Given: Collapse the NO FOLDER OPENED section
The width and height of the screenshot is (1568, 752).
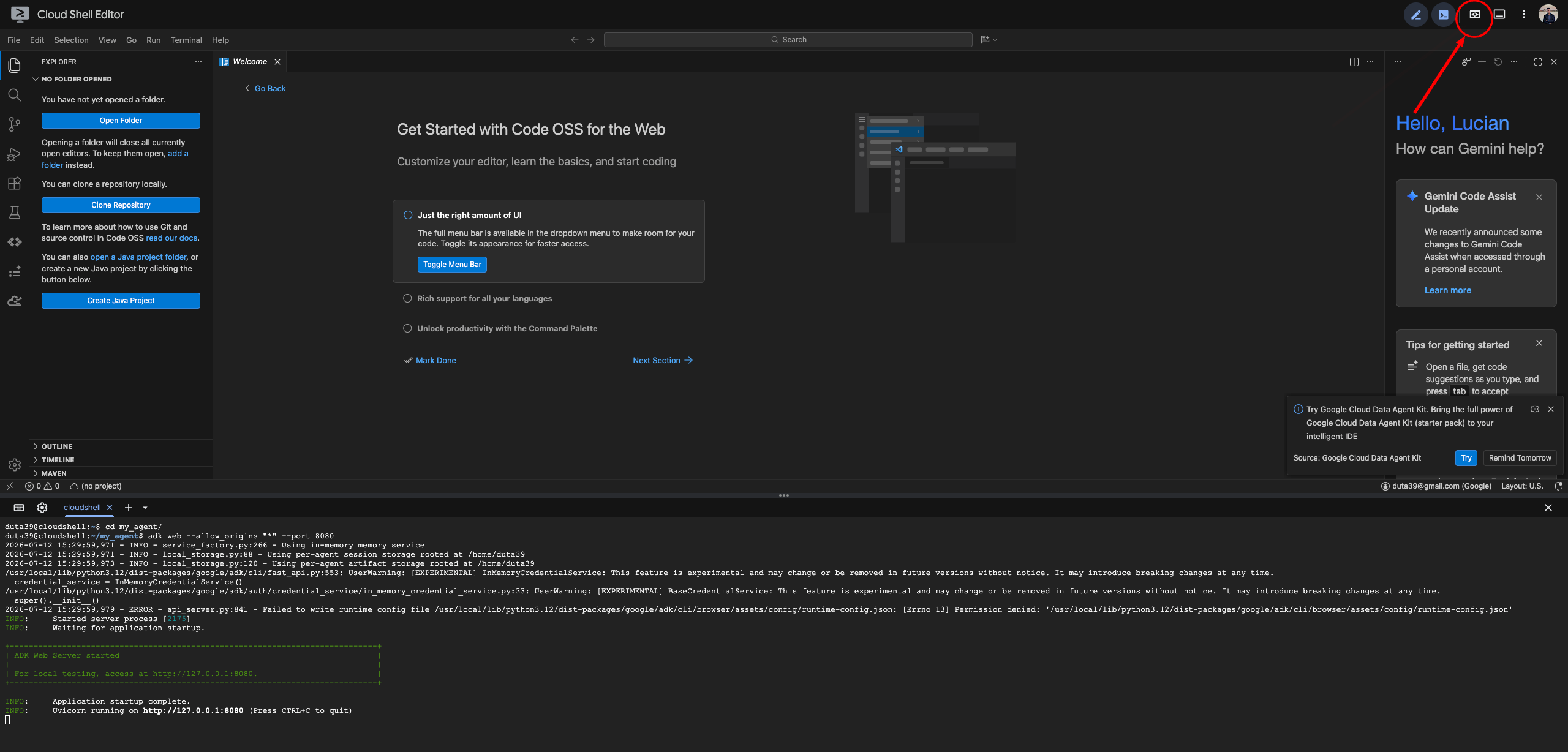Looking at the screenshot, I should point(121,79).
